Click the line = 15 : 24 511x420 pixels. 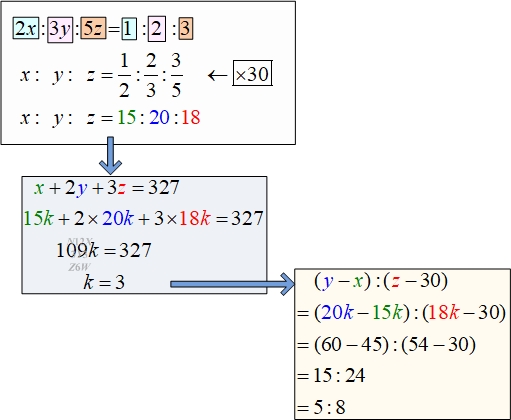pos(331,376)
